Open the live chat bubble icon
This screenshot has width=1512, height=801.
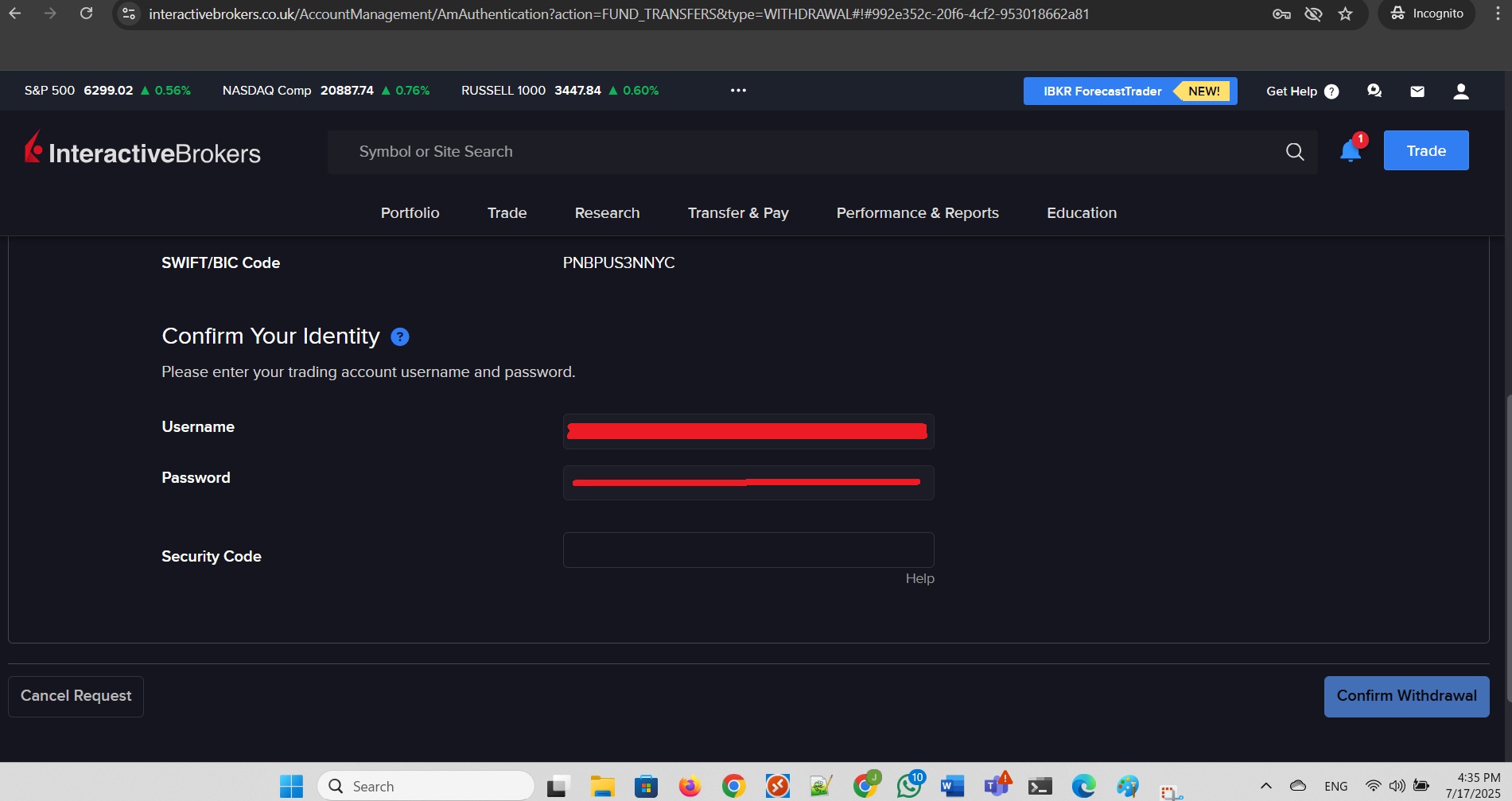[1374, 91]
